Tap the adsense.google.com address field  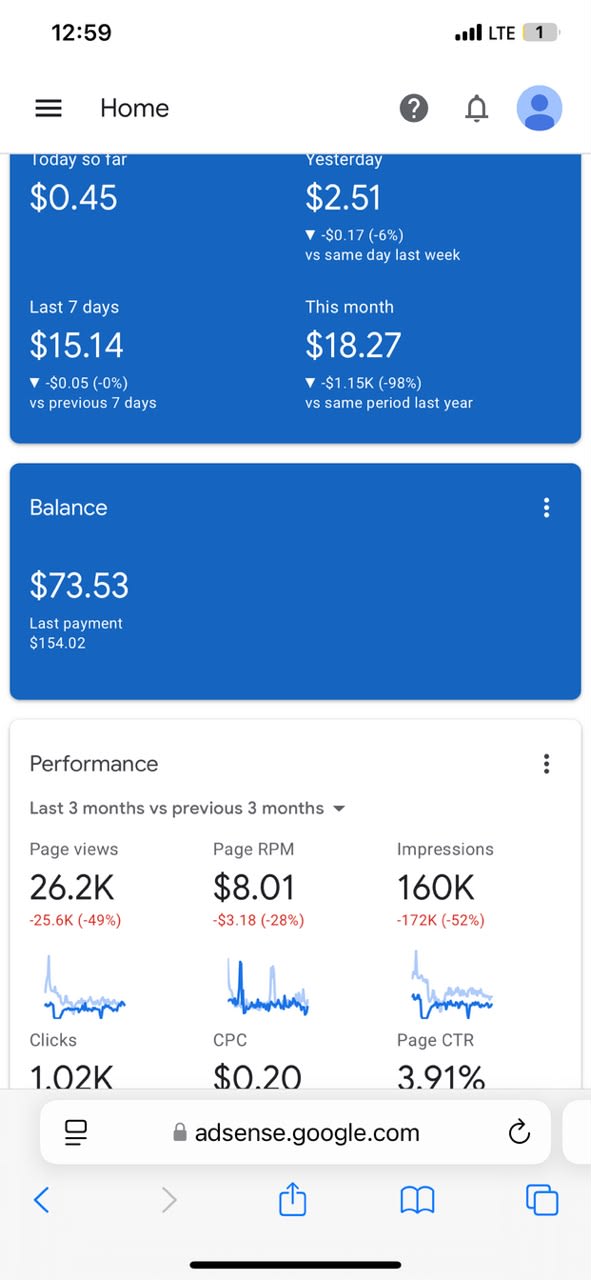(x=295, y=1132)
